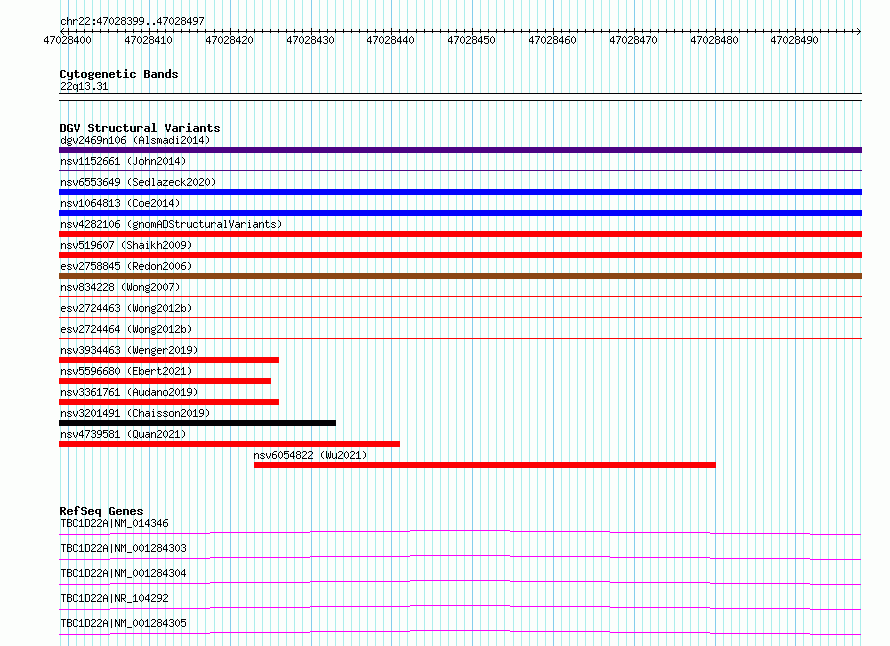
Task: Open the TBC1D22A|NM_001284303 gene label
Action: pyautogui.click(x=123, y=548)
